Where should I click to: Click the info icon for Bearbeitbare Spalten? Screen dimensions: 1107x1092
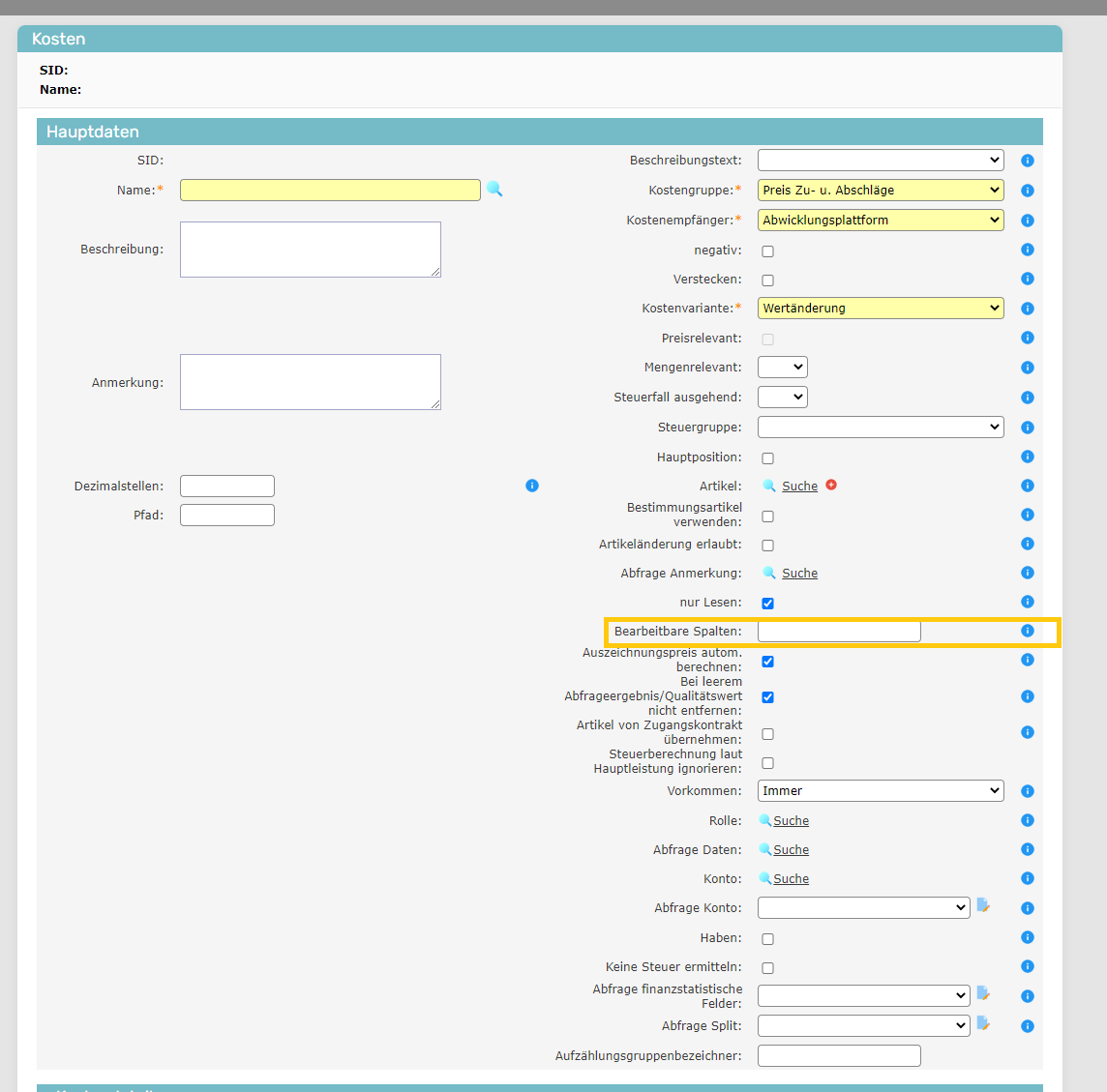(1028, 631)
